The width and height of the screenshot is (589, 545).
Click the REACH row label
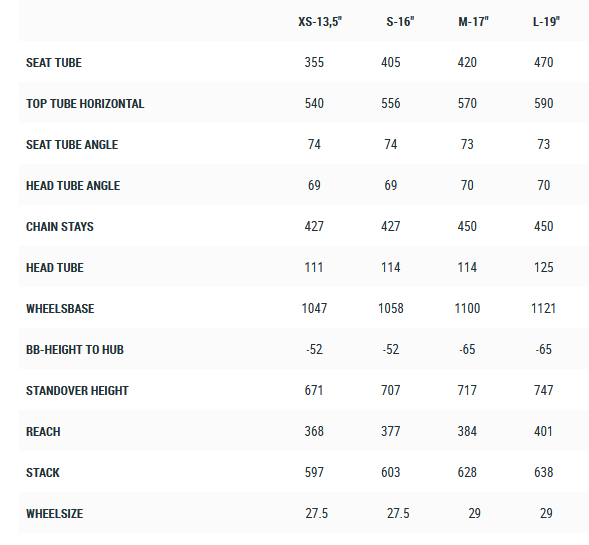[43, 432]
